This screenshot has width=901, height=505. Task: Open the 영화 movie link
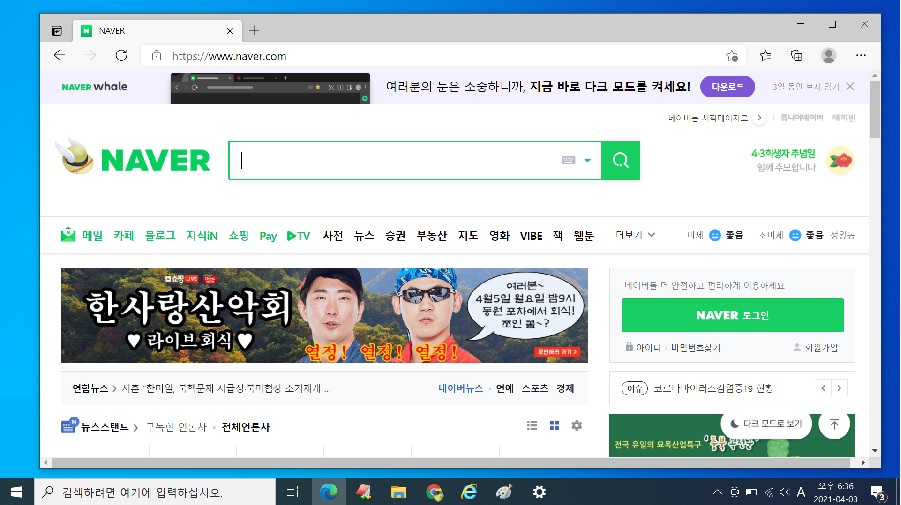tap(499, 236)
